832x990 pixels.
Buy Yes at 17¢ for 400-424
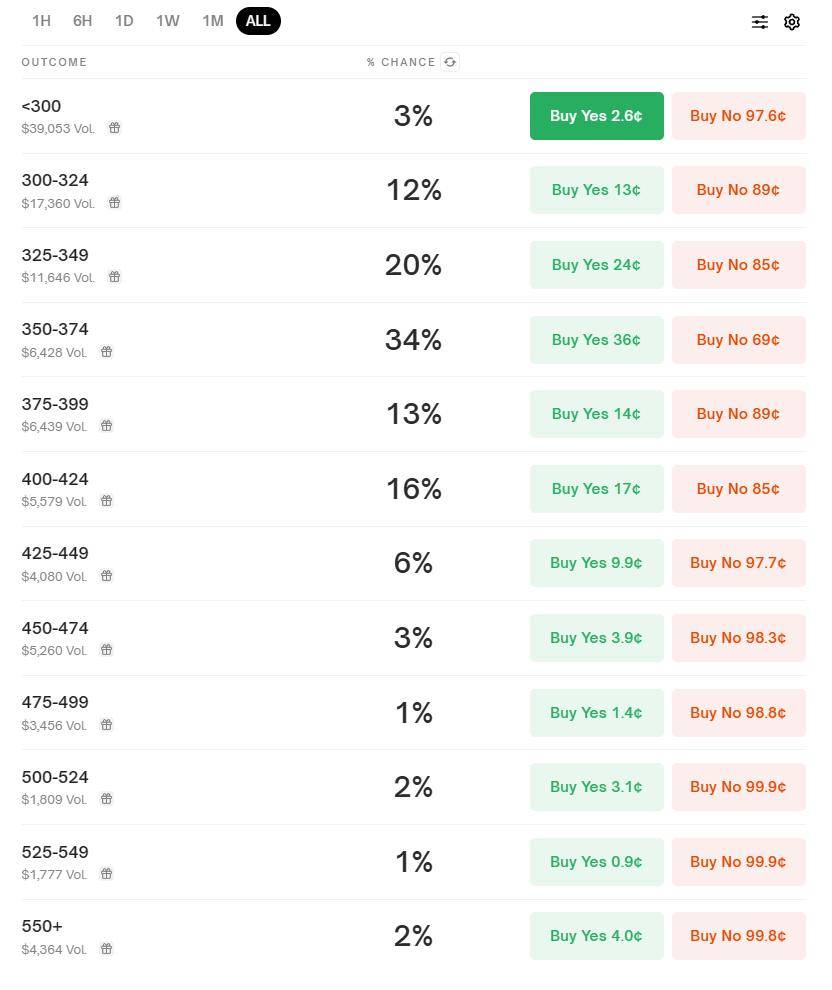tap(597, 489)
